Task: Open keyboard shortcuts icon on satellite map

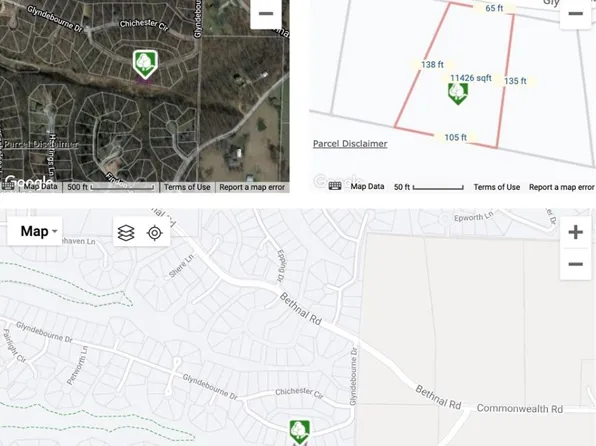Action: coord(8,186)
